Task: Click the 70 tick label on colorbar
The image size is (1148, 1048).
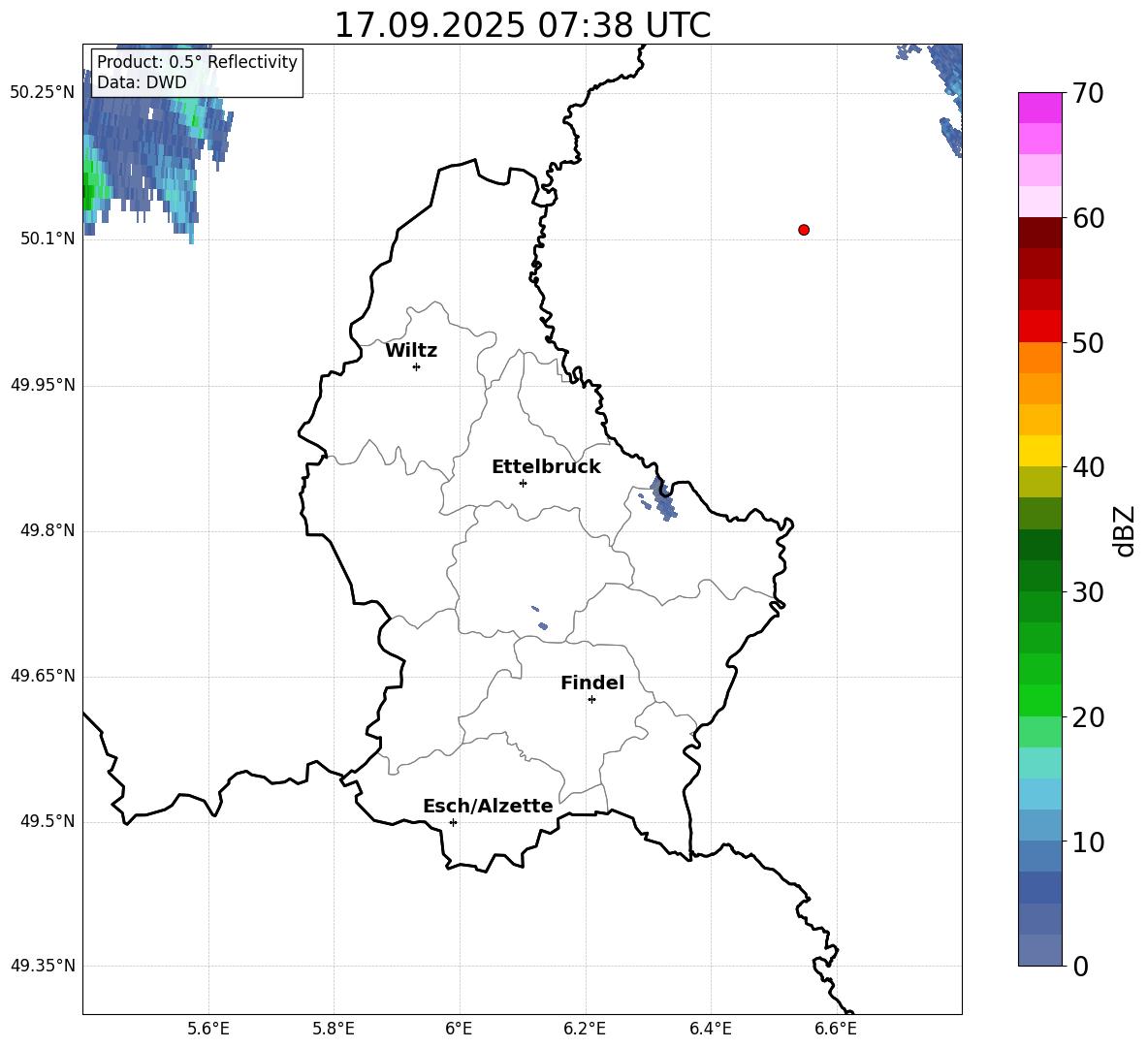Action: tap(1087, 94)
